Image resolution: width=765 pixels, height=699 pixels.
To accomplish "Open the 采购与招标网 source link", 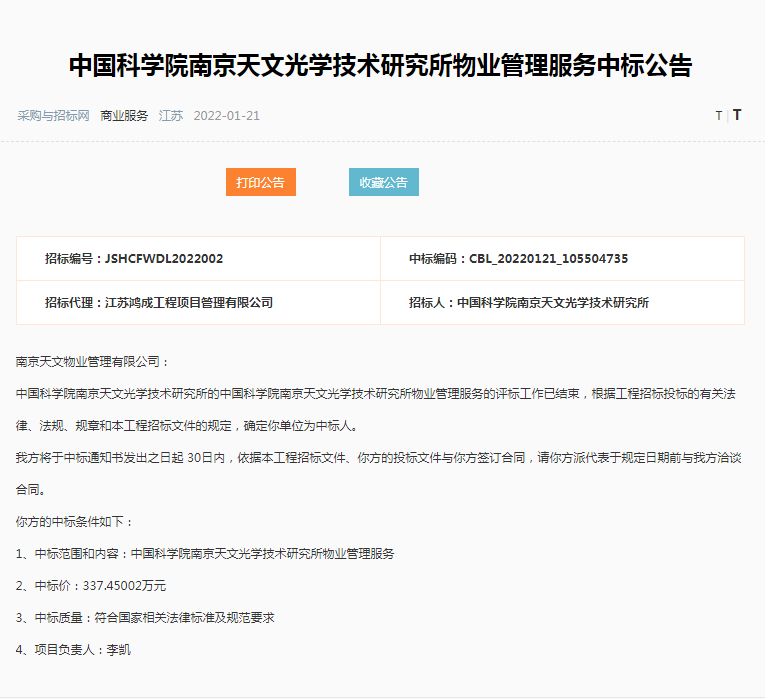I will 53,116.
